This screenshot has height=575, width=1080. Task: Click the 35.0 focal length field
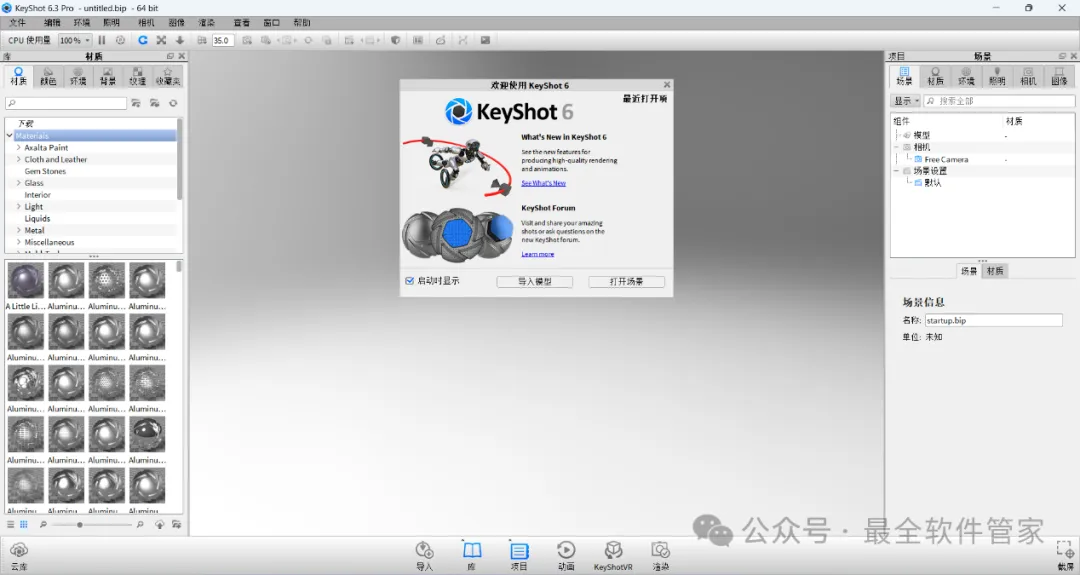pos(222,41)
